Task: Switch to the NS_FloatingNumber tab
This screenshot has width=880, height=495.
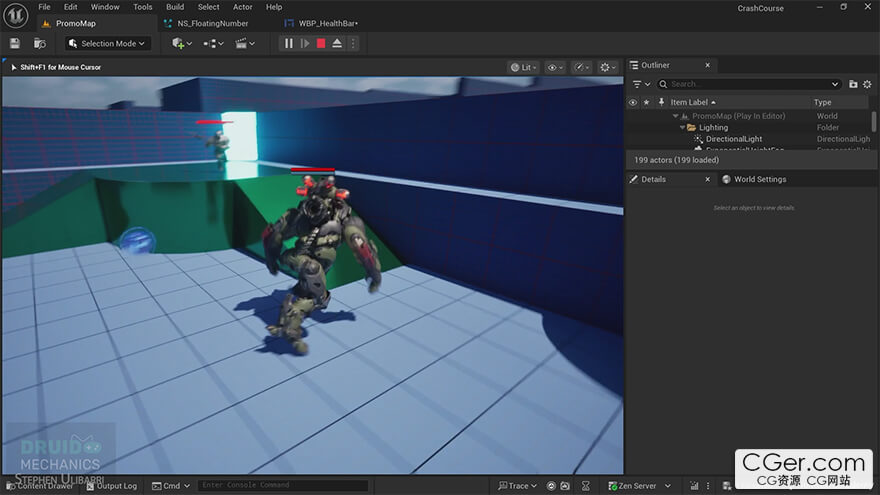Action: tap(213, 23)
